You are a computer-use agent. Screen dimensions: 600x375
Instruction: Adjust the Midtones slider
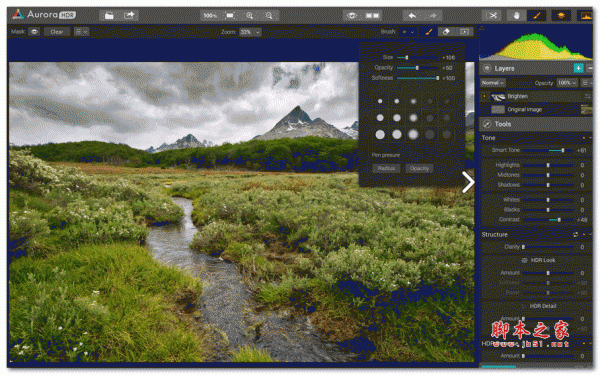coord(548,175)
